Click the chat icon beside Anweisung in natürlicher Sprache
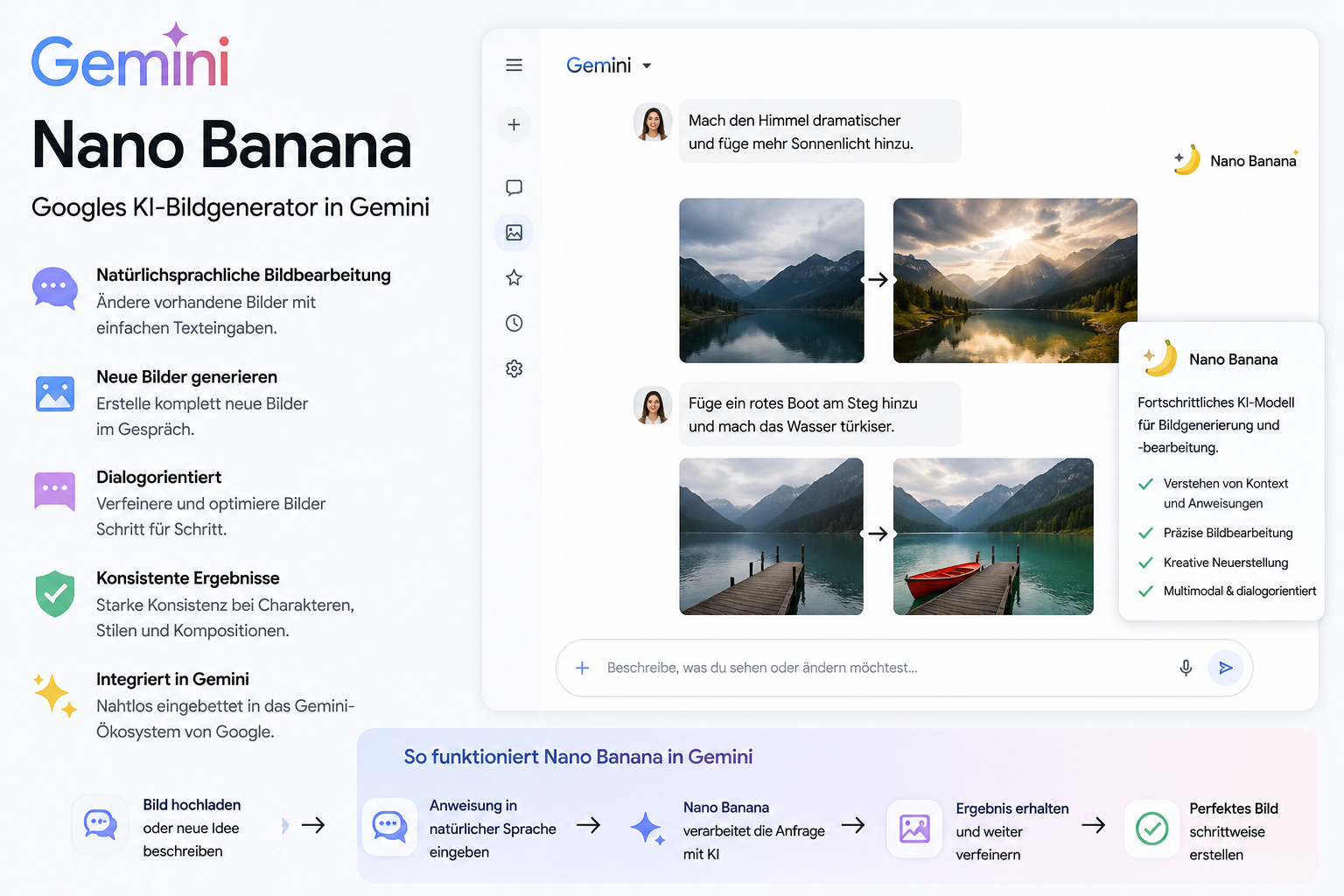Viewport: 1344px width, 896px height. 389,826
